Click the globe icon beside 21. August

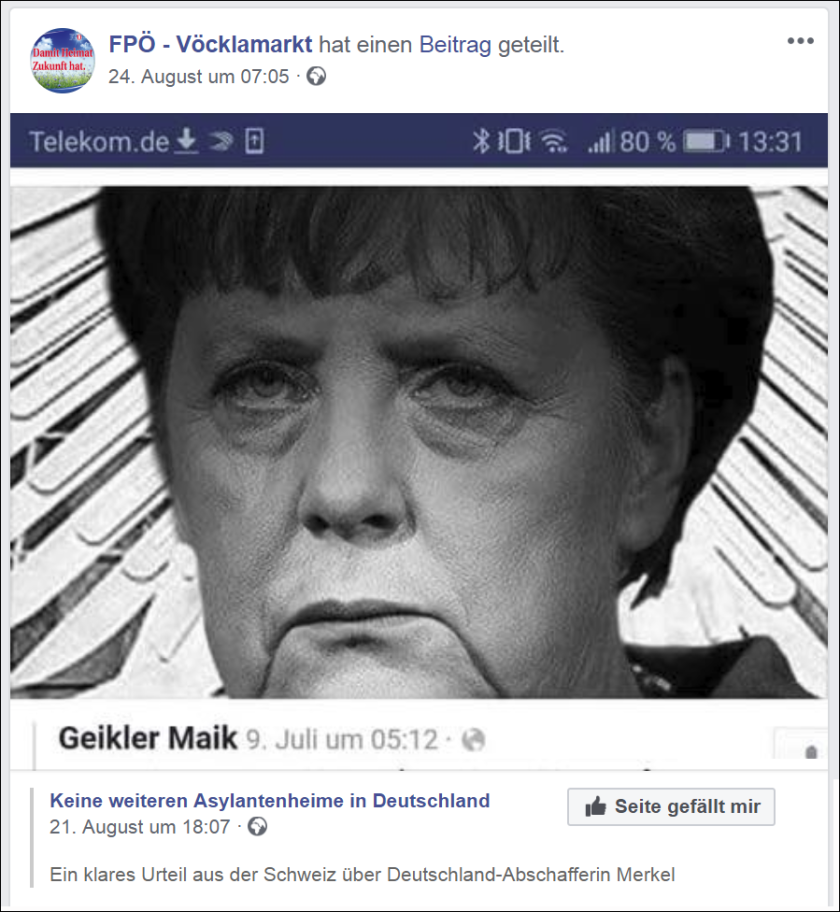257,826
